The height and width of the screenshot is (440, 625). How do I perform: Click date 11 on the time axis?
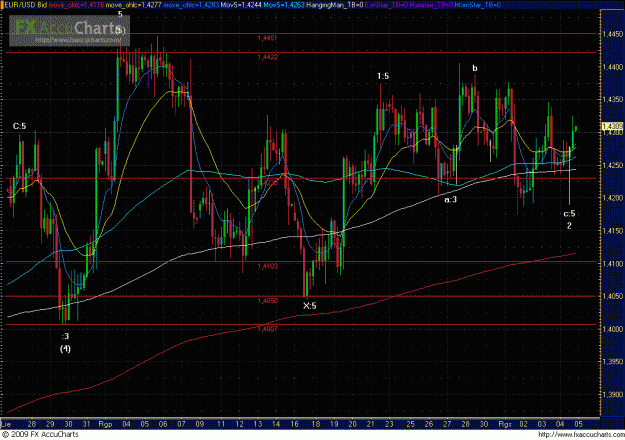coord(220,424)
